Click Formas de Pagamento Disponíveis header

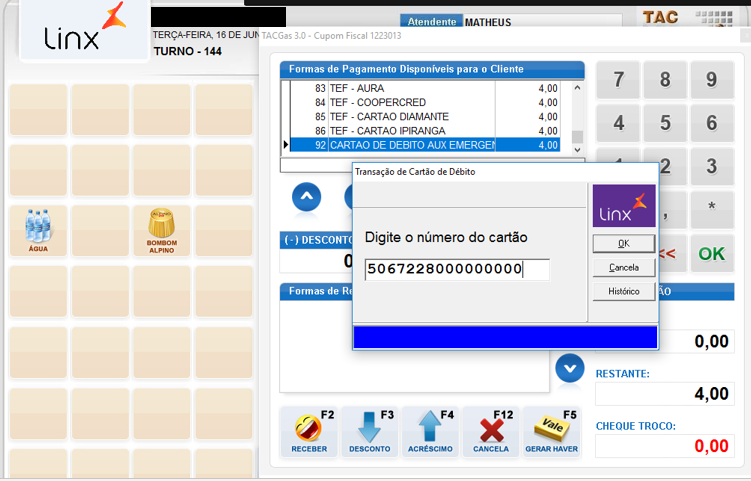432,69
